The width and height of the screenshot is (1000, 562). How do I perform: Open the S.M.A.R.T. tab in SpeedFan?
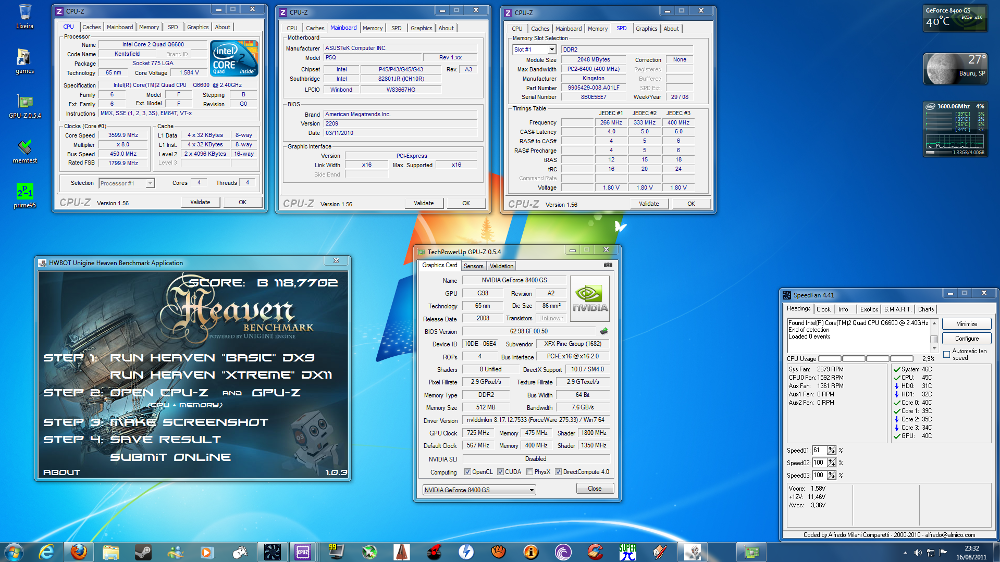[897, 309]
